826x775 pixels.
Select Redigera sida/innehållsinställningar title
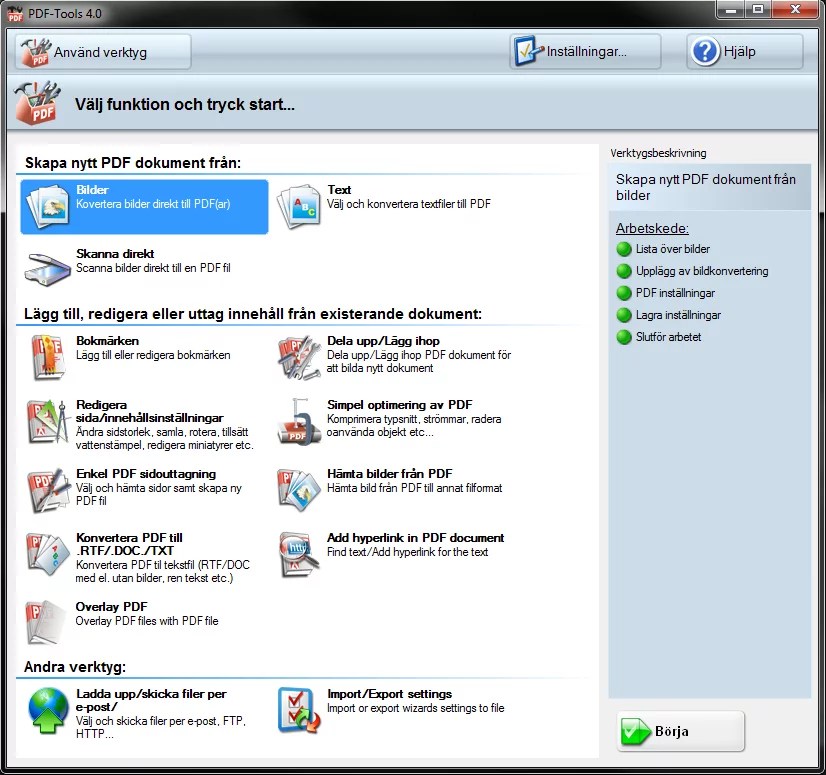(x=150, y=411)
